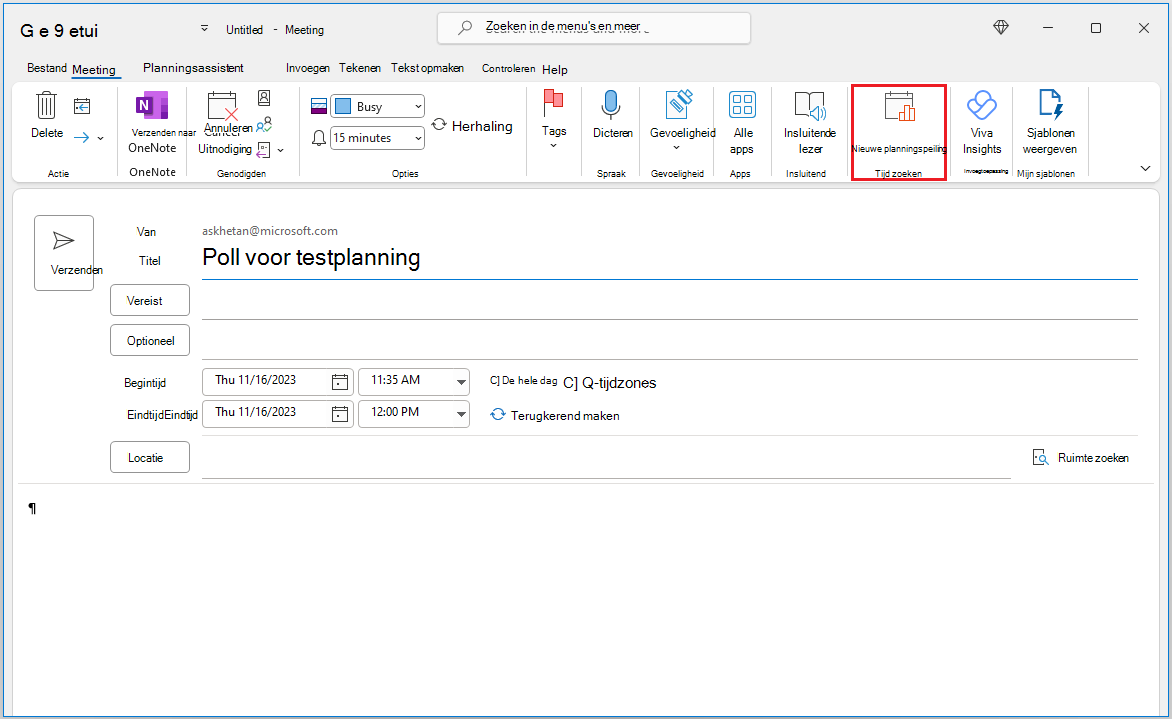Click in the meeting body text area
Image resolution: width=1172 pixels, height=719 pixels.
[586, 598]
